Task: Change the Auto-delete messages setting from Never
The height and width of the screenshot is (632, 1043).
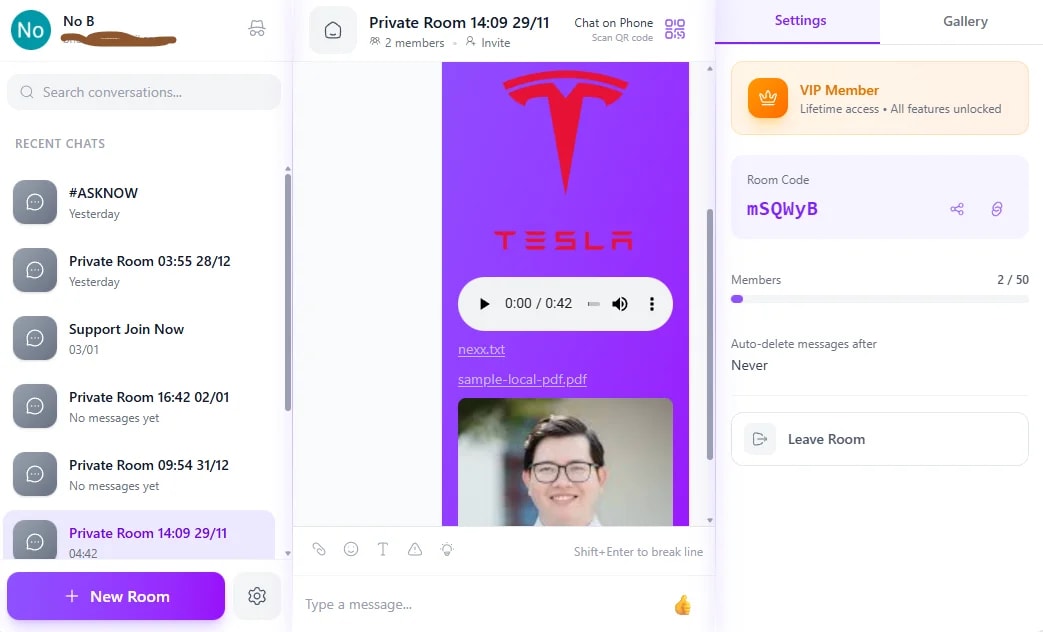Action: tap(750, 365)
